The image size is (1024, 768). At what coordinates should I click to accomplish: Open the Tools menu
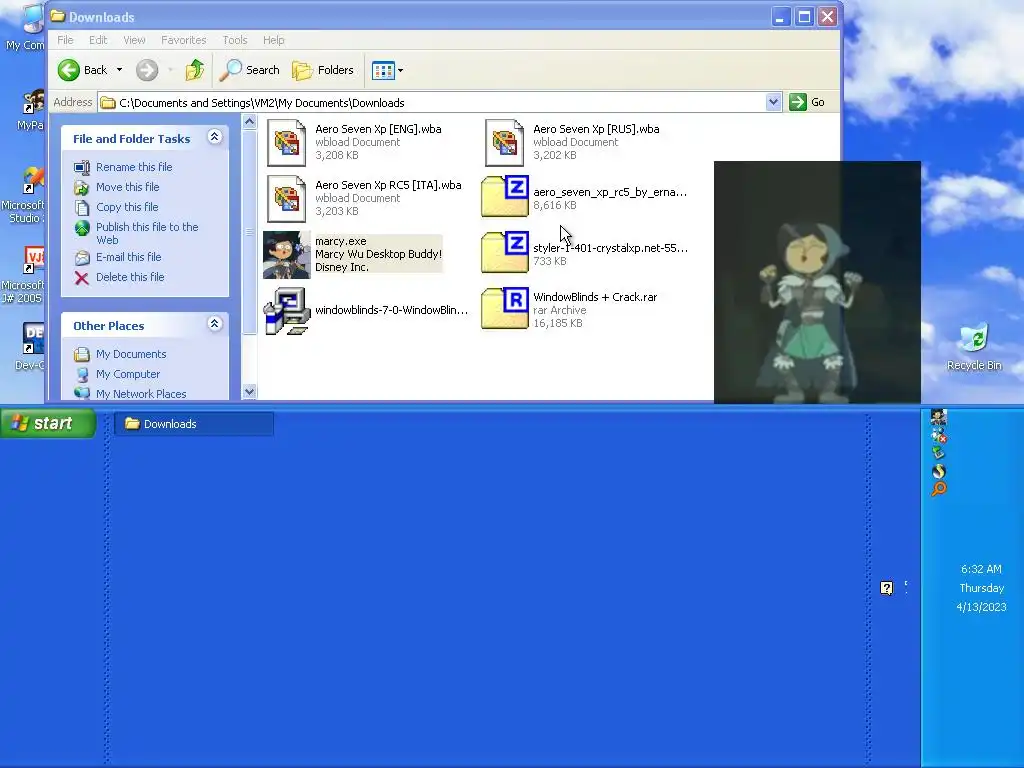[x=235, y=40]
